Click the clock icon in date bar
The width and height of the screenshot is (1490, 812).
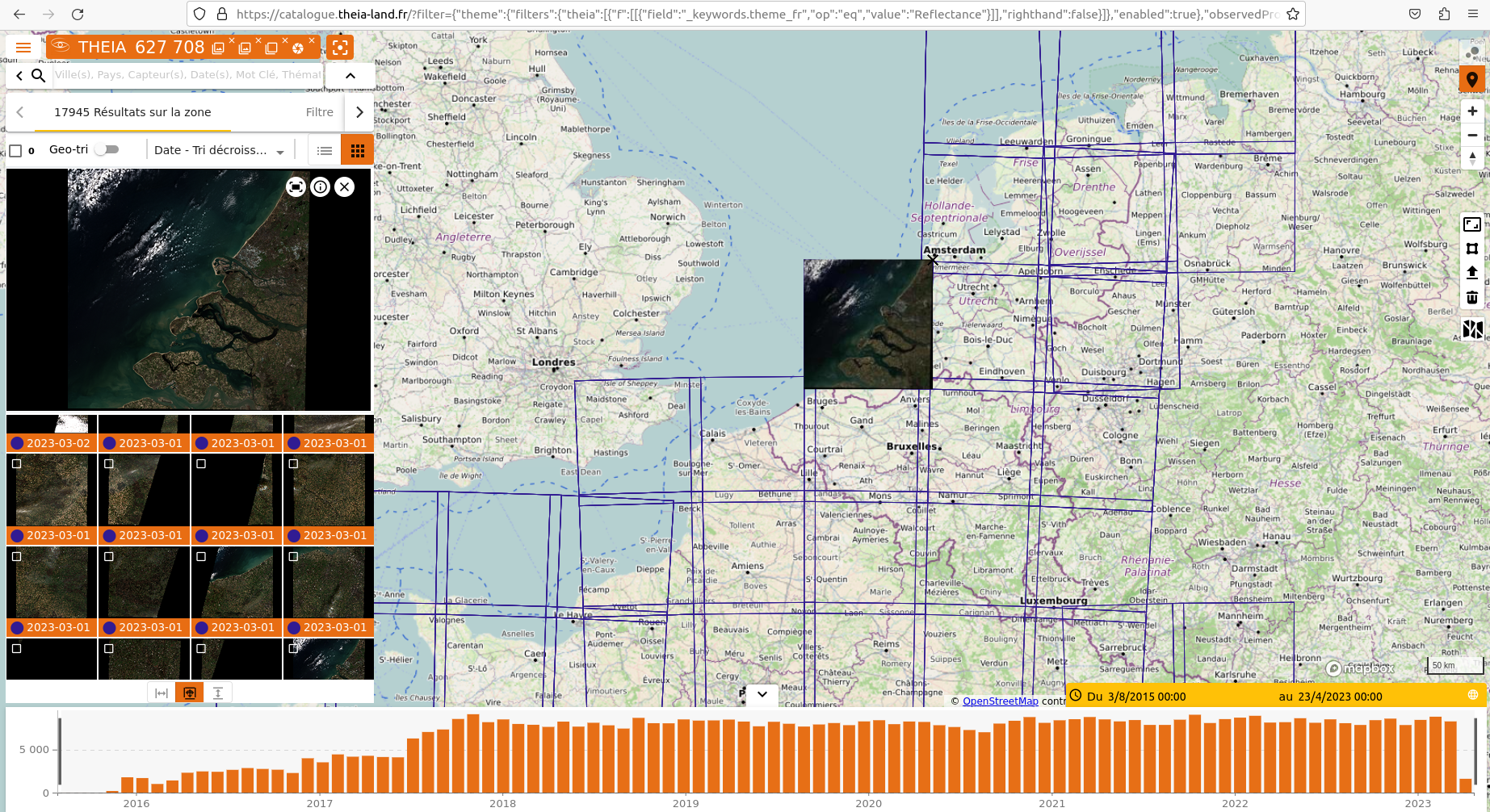click(x=1076, y=695)
